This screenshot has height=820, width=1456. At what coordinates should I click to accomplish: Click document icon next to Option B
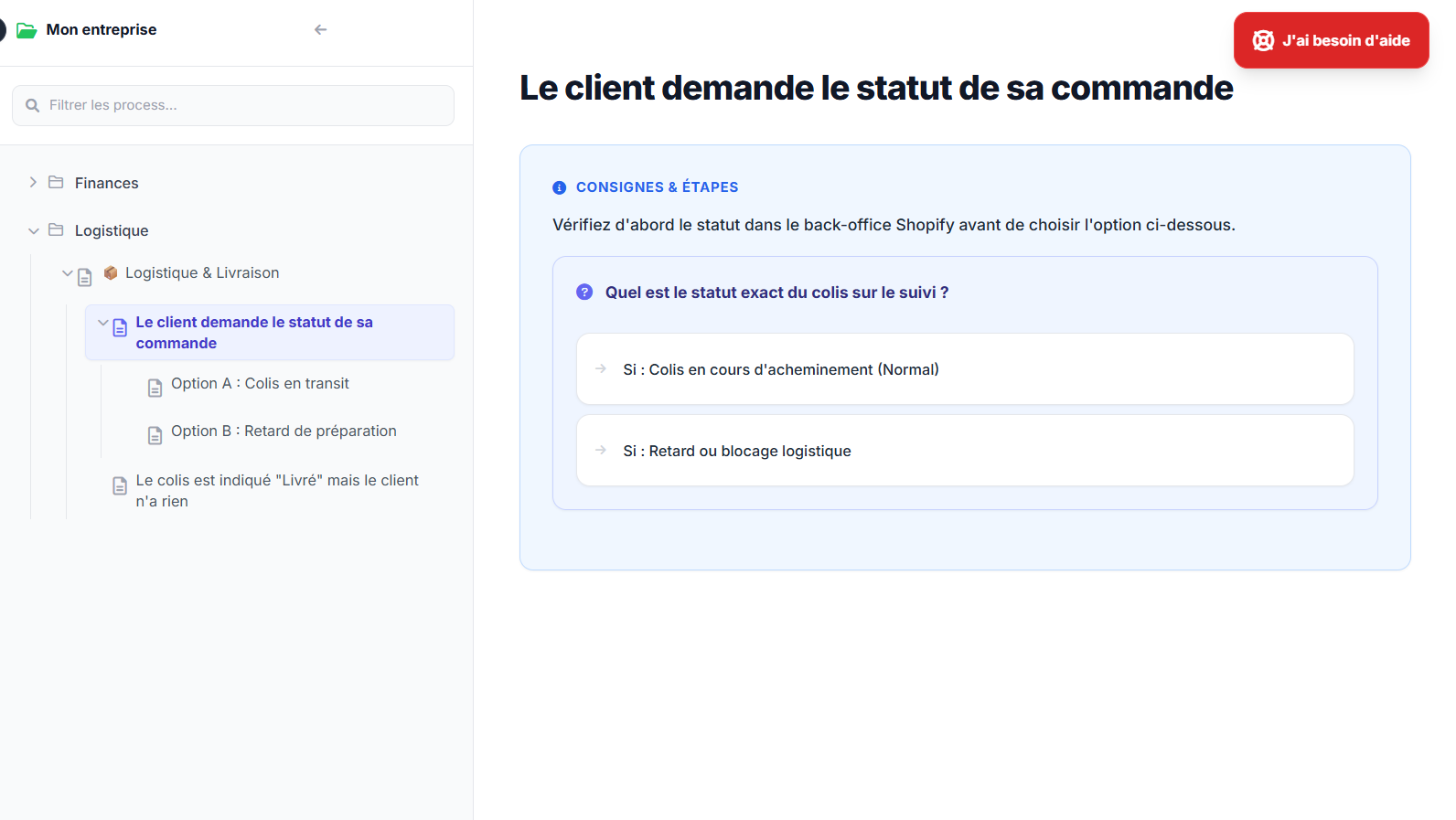pos(155,435)
